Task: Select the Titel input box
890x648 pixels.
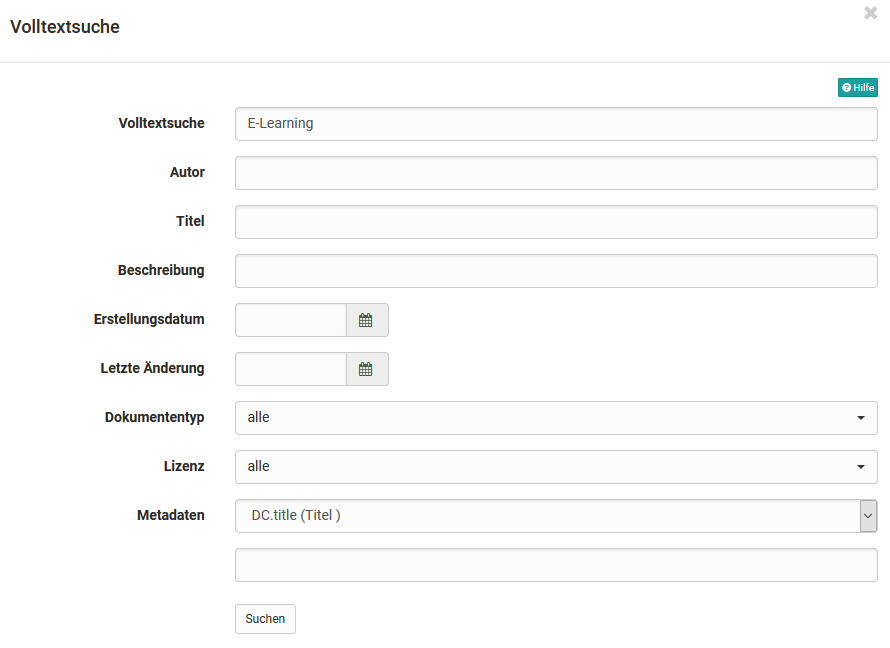Action: click(555, 222)
